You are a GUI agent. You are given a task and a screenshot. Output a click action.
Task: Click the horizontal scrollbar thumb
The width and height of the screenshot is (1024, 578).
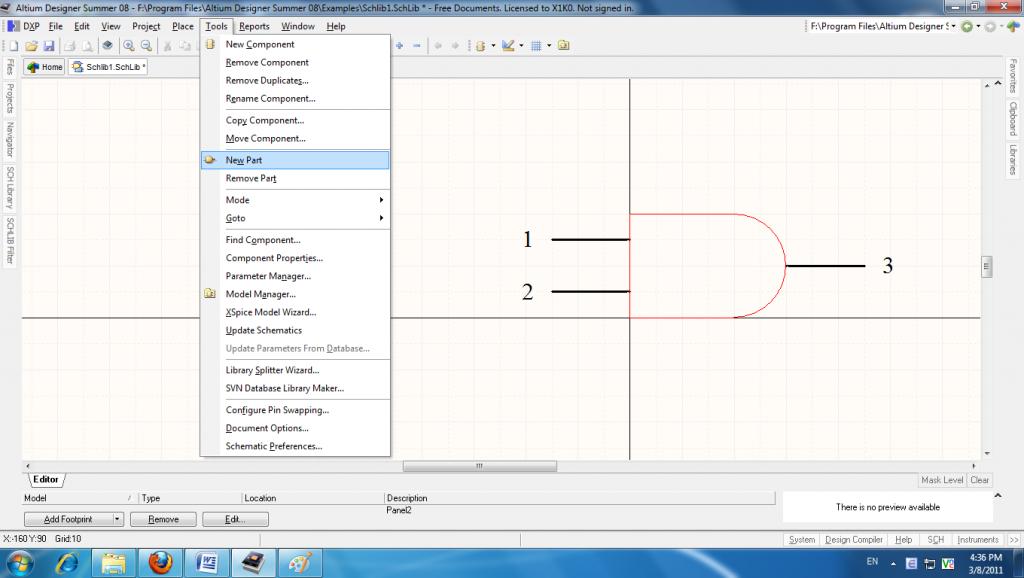479,466
